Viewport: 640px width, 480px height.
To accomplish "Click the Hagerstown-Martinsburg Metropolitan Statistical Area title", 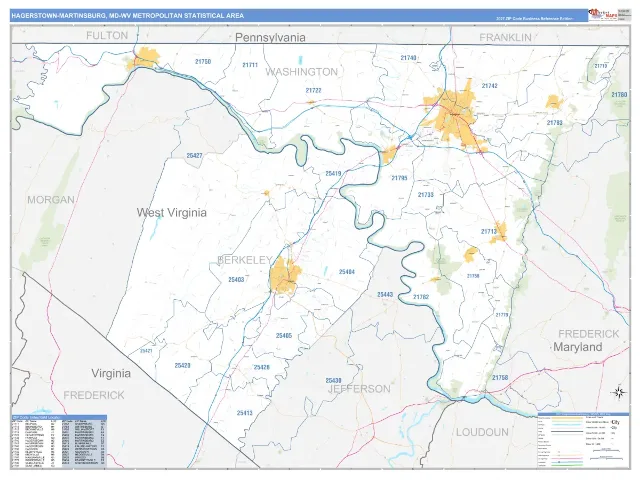I will point(127,16).
